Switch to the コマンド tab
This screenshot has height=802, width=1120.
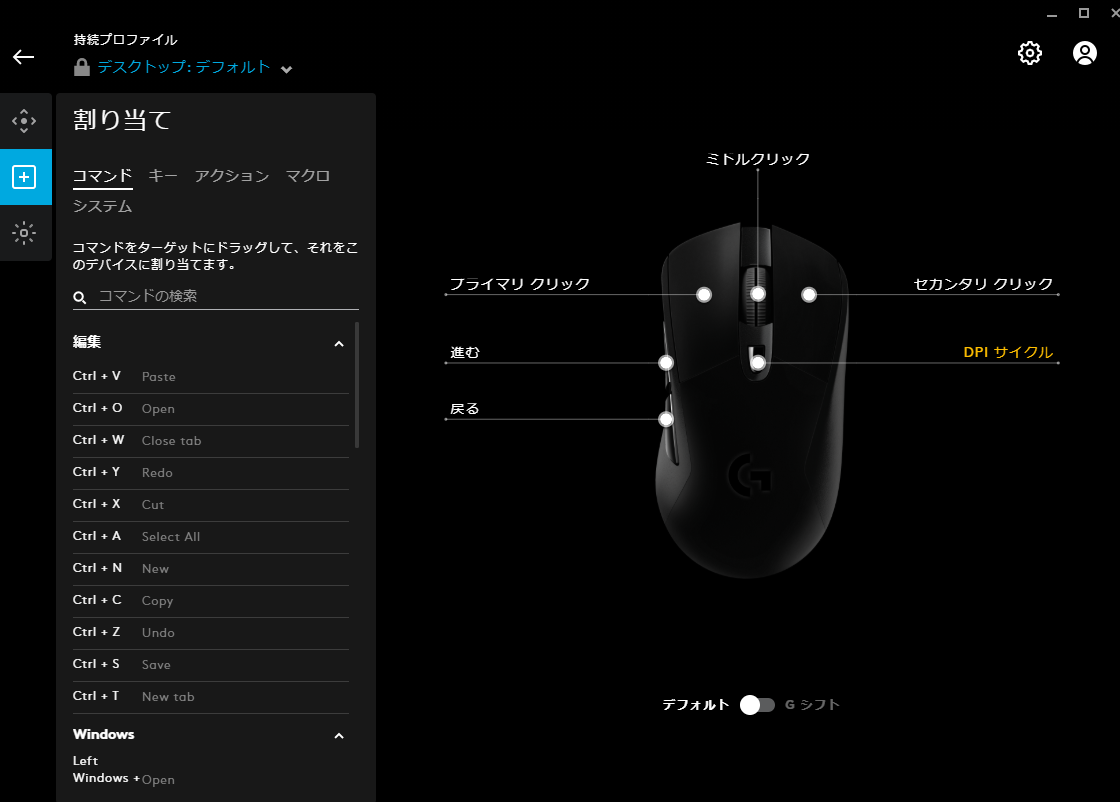(x=102, y=176)
